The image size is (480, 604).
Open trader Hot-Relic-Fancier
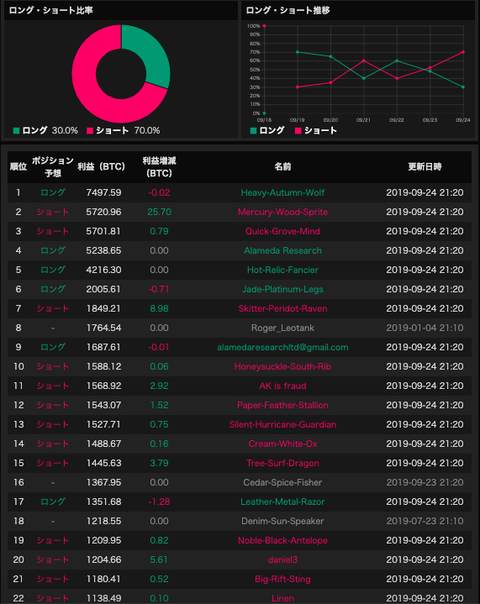(282, 270)
